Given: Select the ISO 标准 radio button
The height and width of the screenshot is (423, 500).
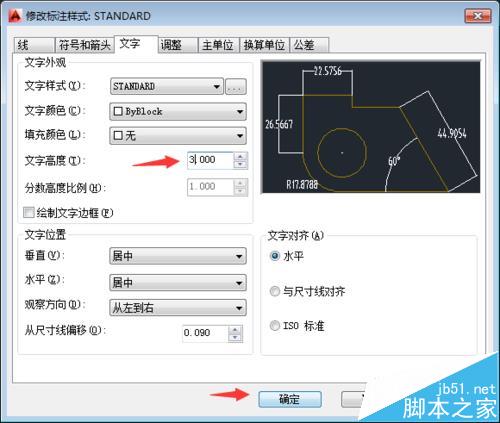Looking at the screenshot, I should point(275,325).
